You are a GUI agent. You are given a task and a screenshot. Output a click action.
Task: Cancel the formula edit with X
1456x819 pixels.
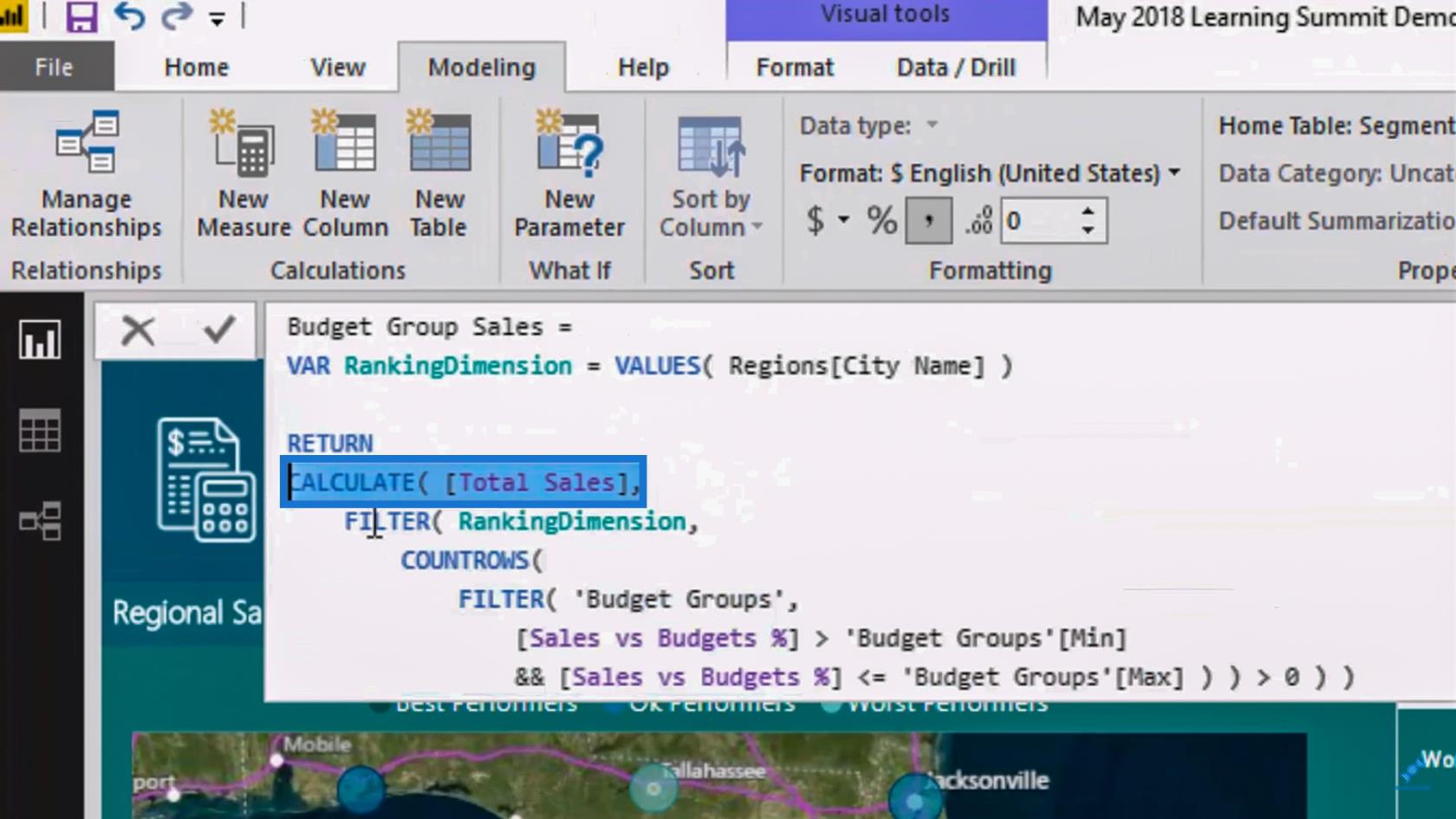click(138, 330)
